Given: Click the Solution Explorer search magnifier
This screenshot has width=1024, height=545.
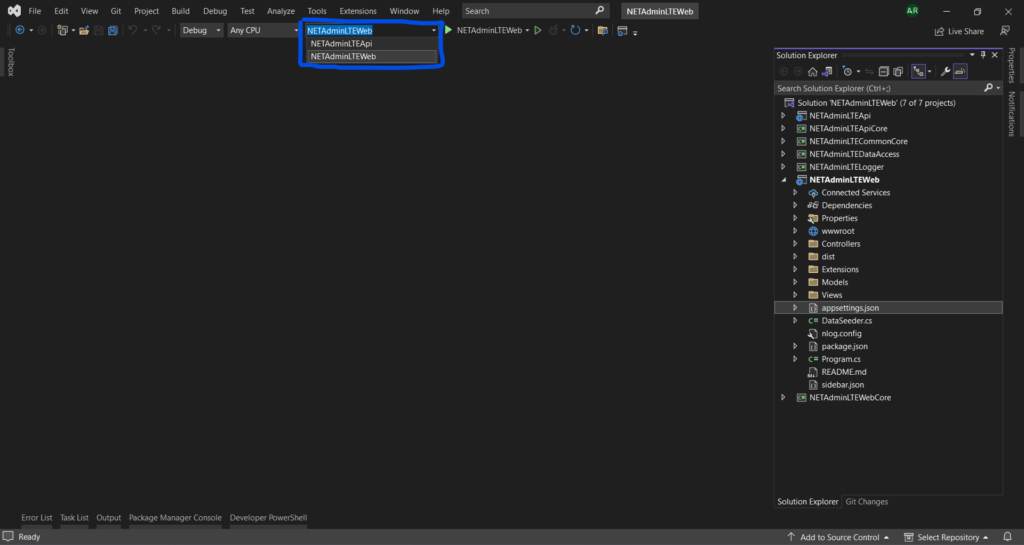Looking at the screenshot, I should [x=989, y=88].
